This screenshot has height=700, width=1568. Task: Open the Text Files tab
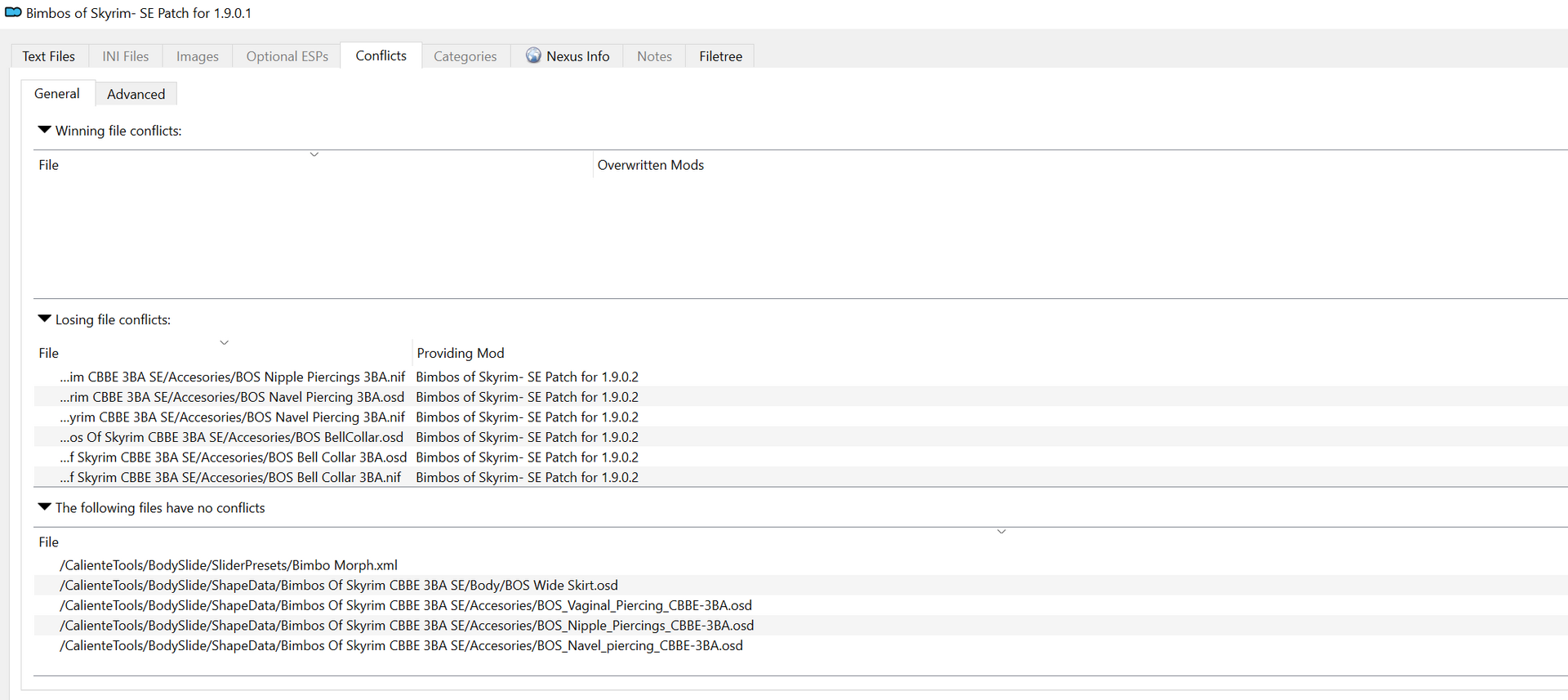49,56
